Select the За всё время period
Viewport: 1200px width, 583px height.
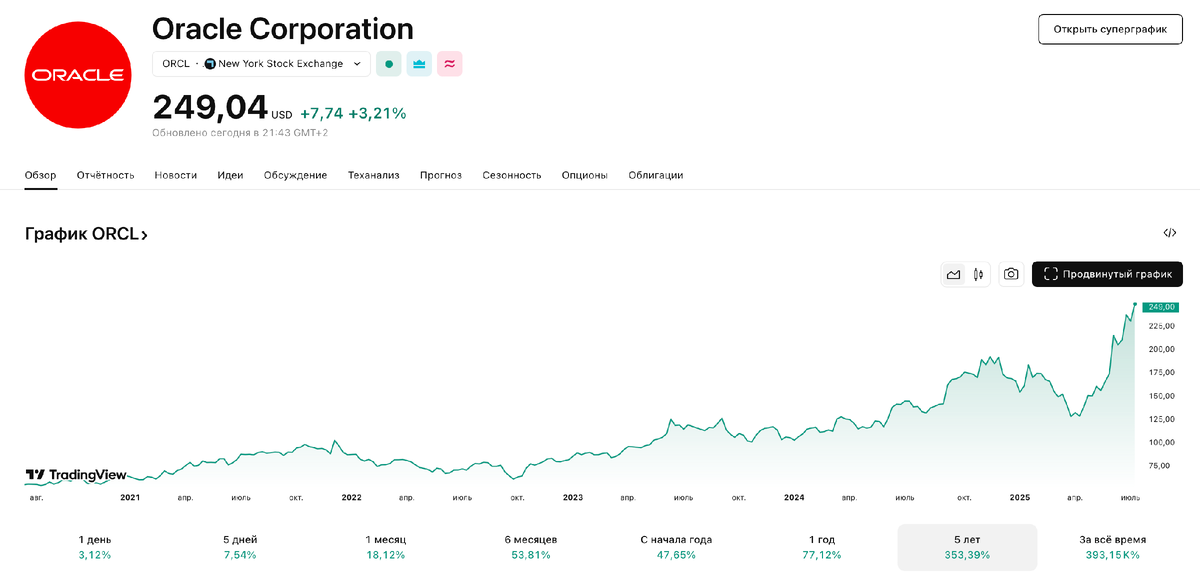point(1112,547)
